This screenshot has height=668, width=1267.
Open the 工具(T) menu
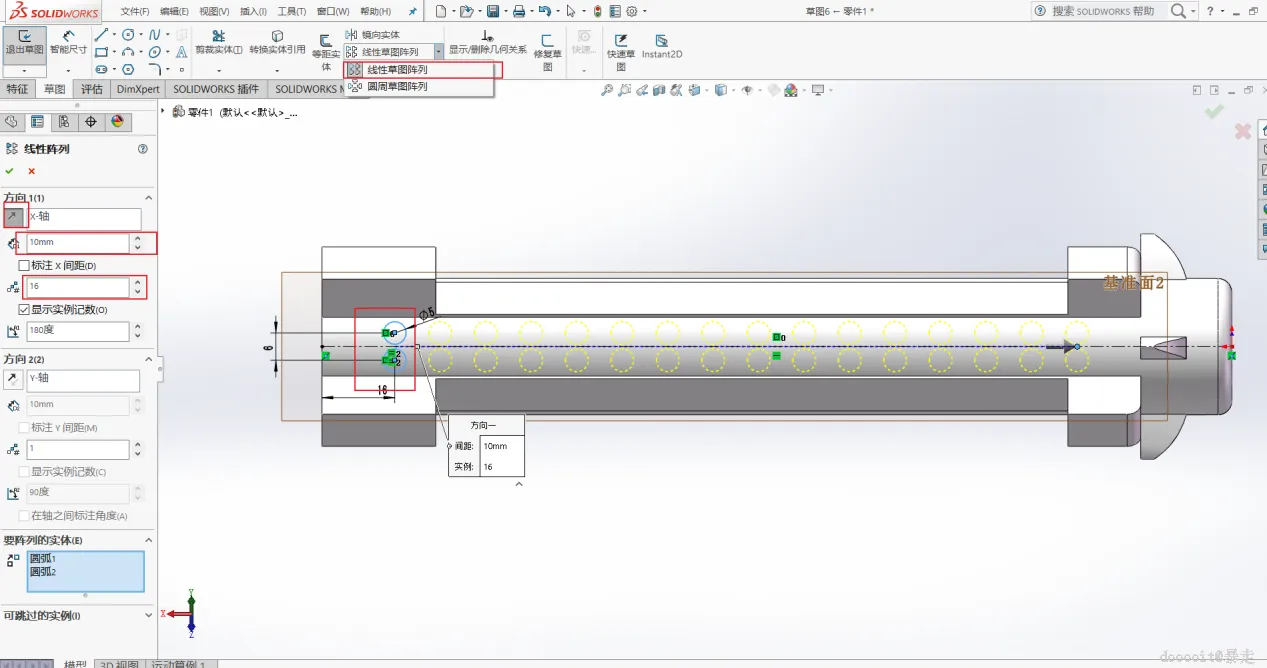coord(291,11)
